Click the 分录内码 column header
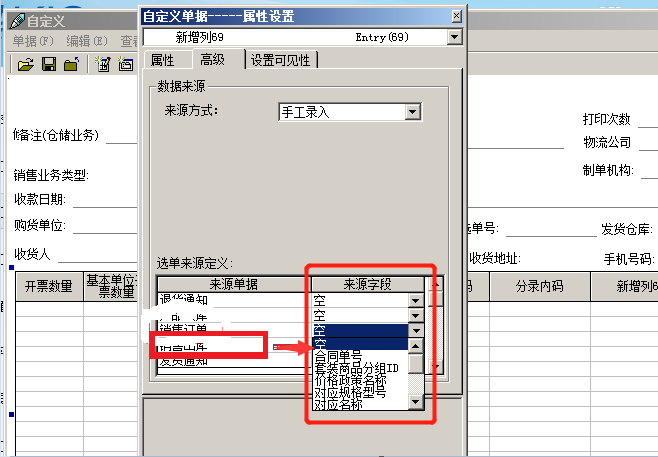Screen dimensions: 658x457 [x=539, y=286]
